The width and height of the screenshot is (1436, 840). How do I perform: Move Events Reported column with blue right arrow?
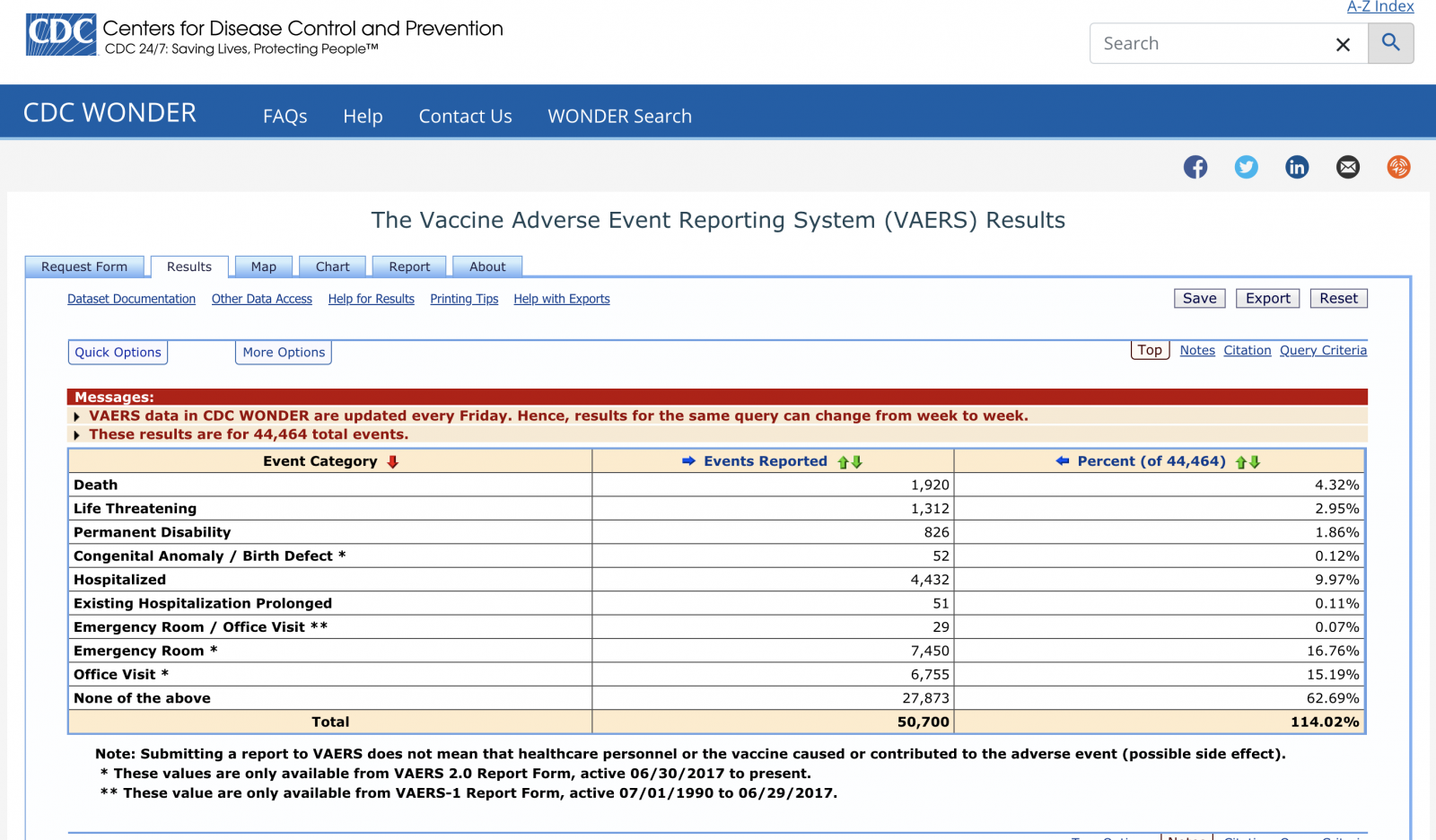pos(688,461)
